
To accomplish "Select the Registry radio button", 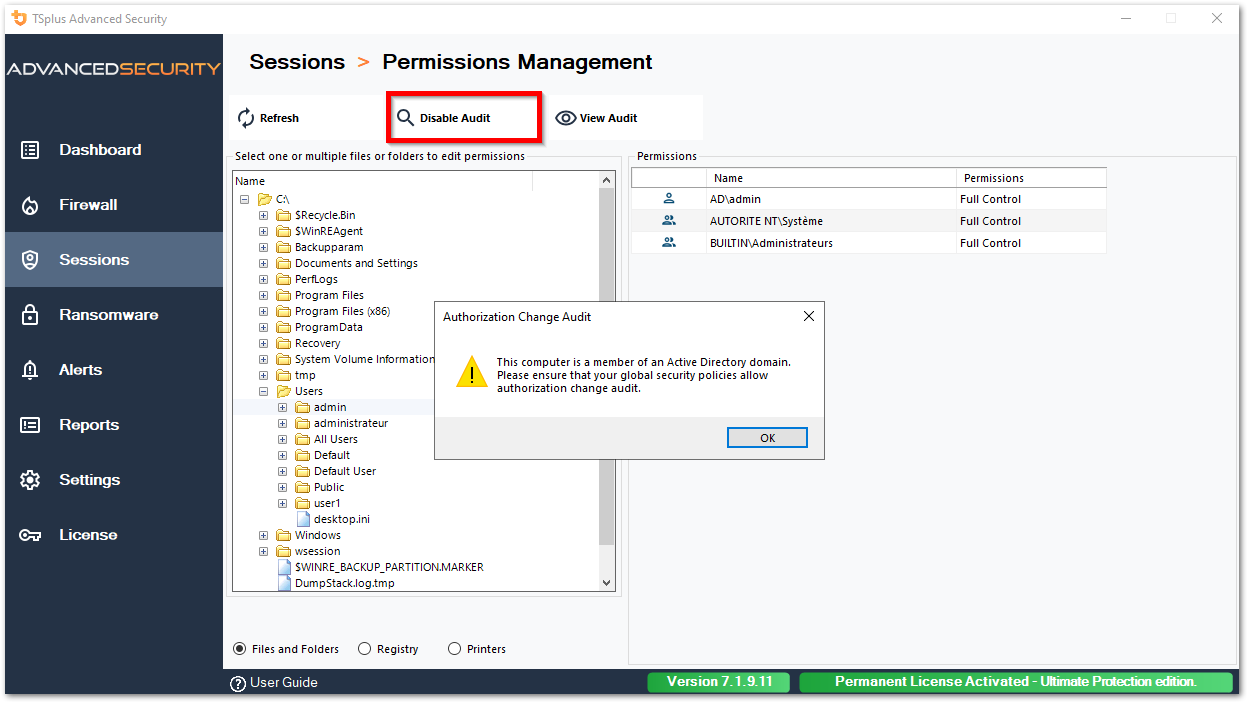I will 366,648.
